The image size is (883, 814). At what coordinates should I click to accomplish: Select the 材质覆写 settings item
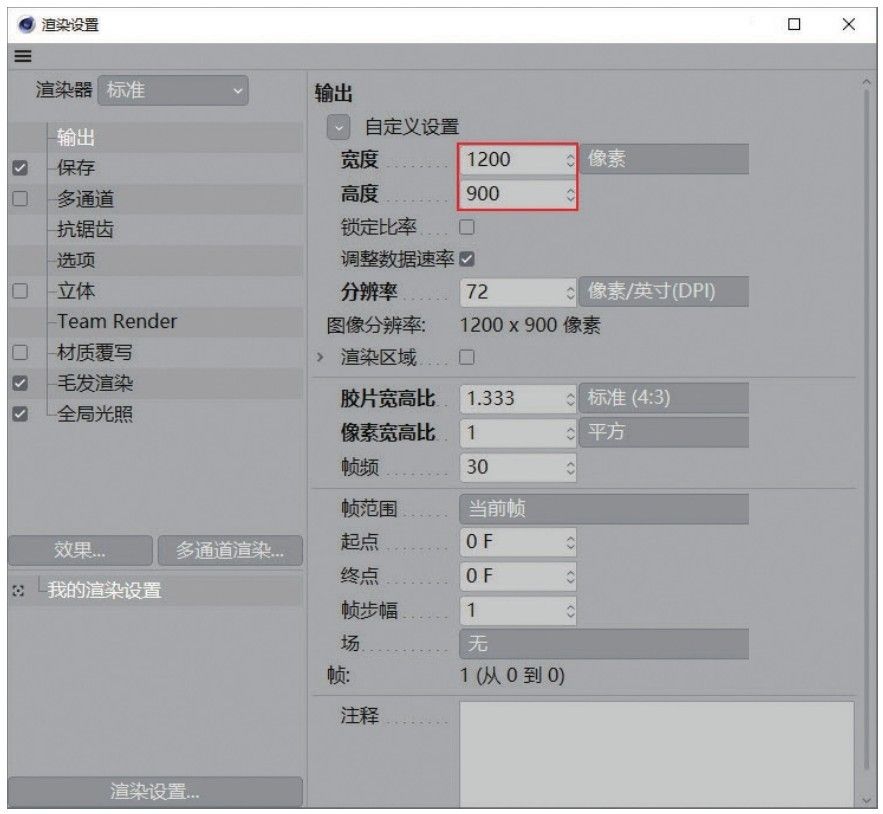(95, 352)
